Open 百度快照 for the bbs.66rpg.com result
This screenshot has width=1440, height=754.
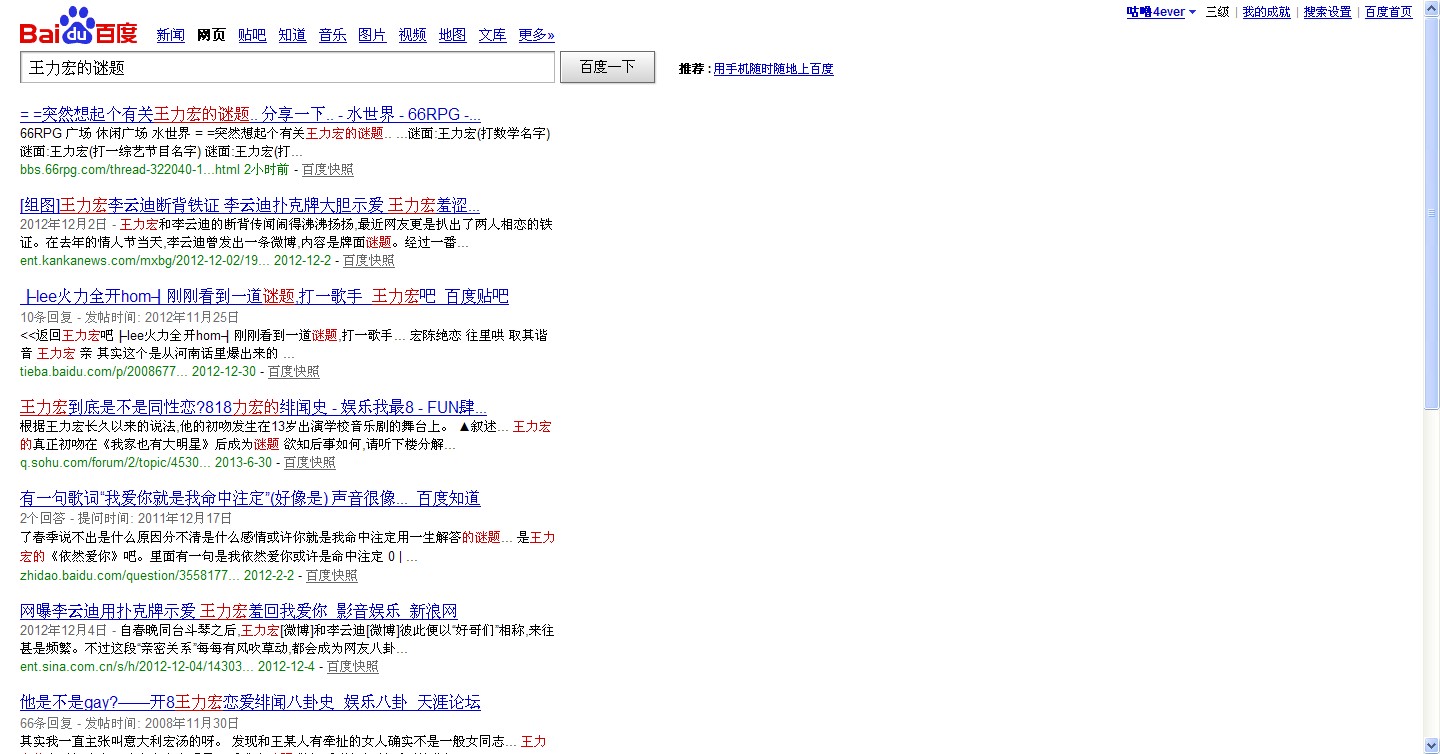coord(328,170)
